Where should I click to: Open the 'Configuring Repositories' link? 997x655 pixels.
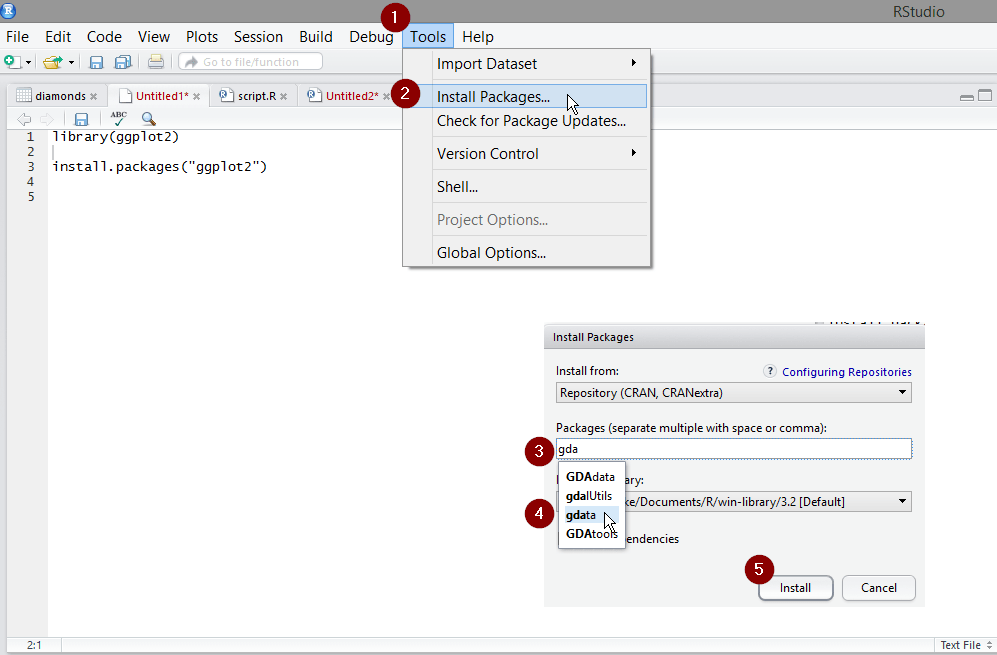click(x=847, y=372)
